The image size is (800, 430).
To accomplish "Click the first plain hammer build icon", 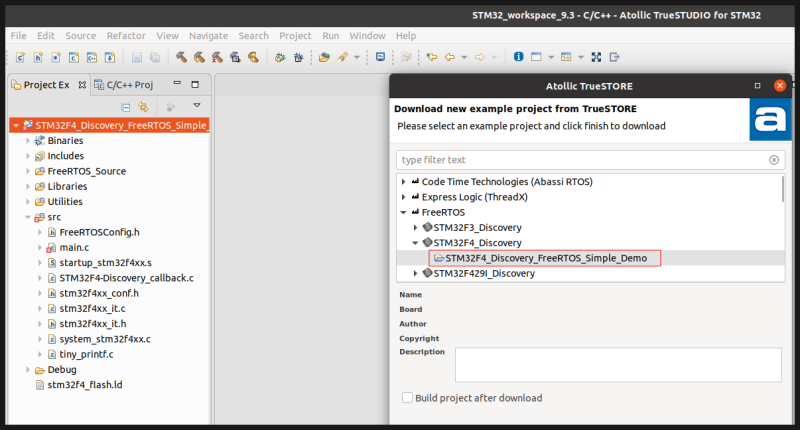I will [x=181, y=57].
